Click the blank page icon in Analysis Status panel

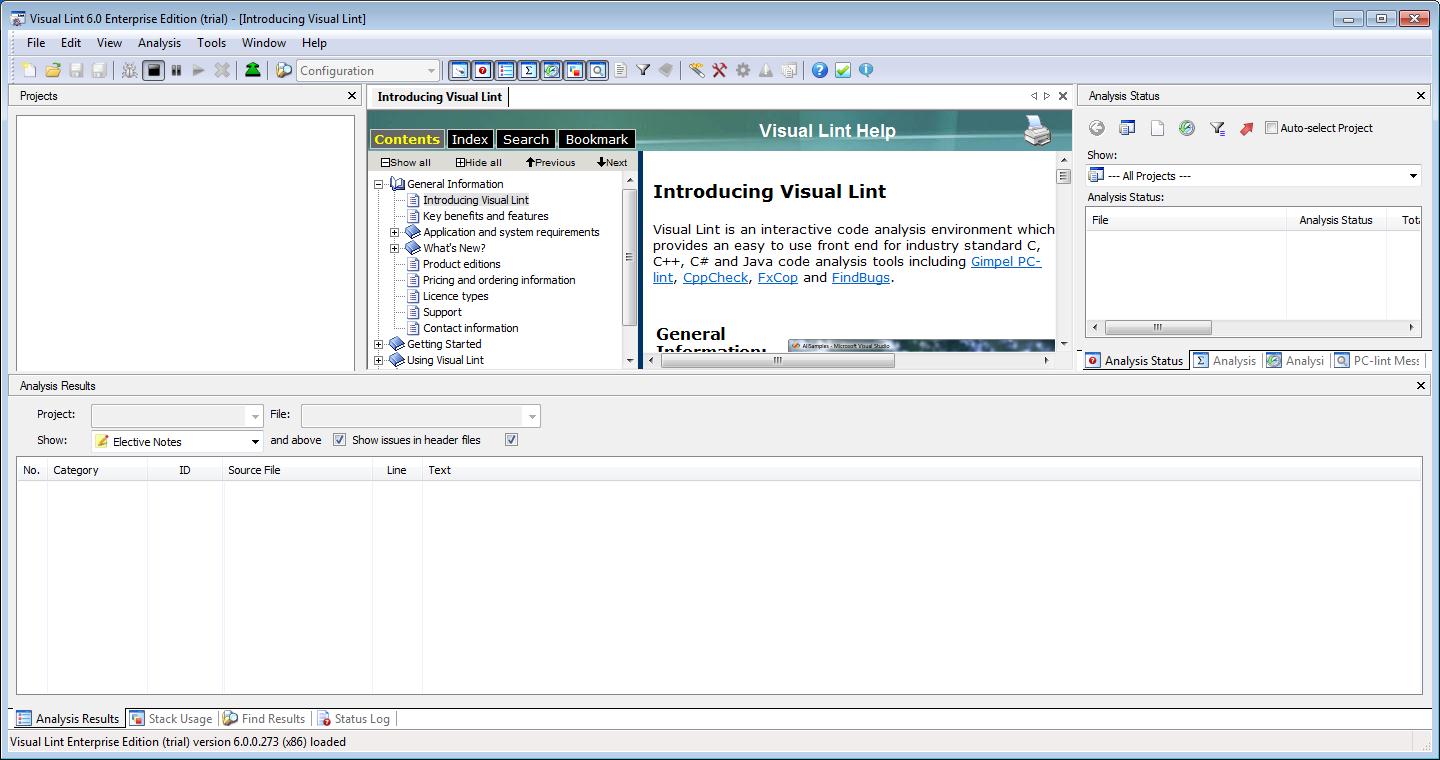click(1157, 128)
